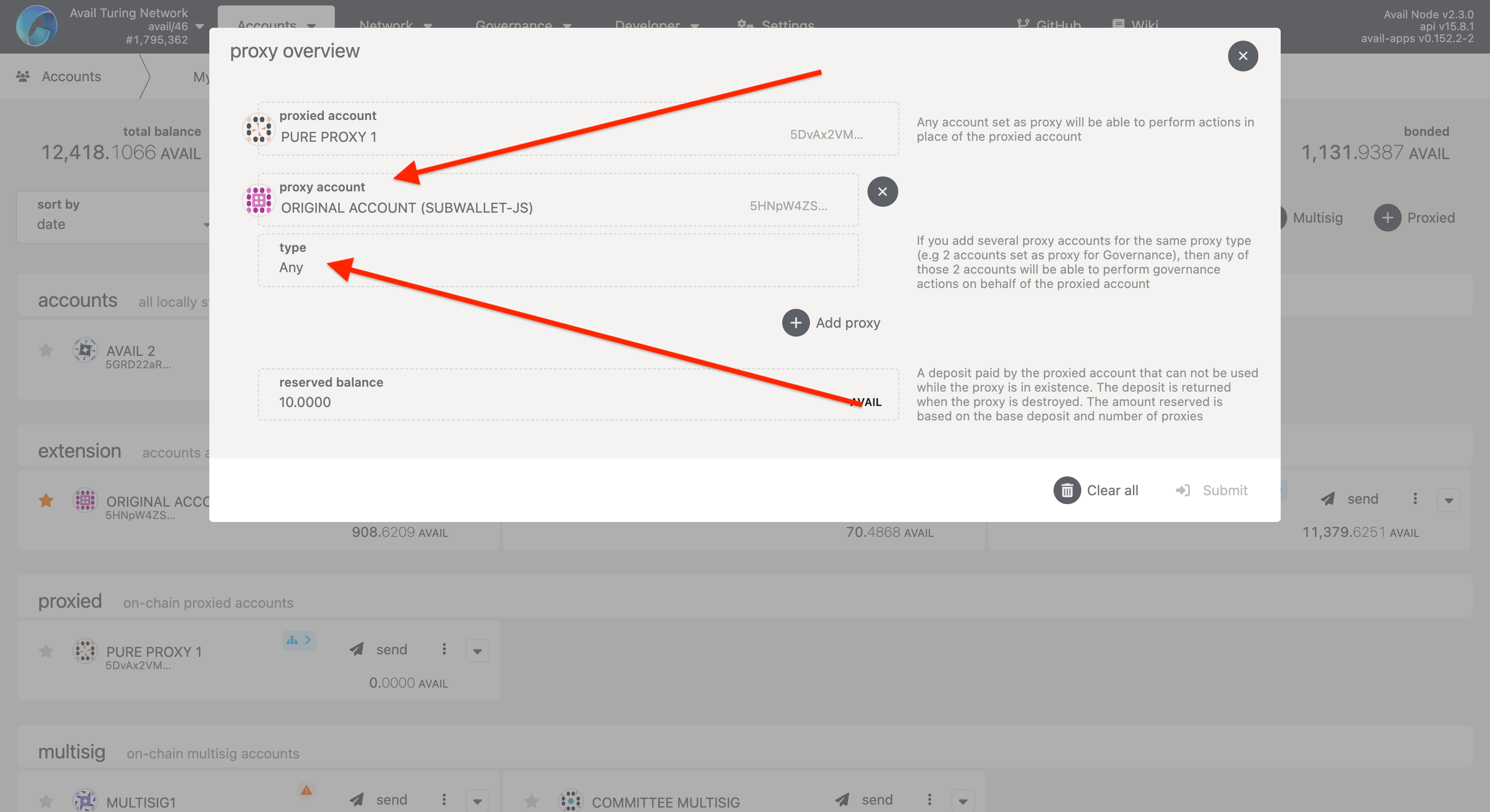Close the proxy overview dialog
This screenshot has width=1490, height=812.
1242,56
